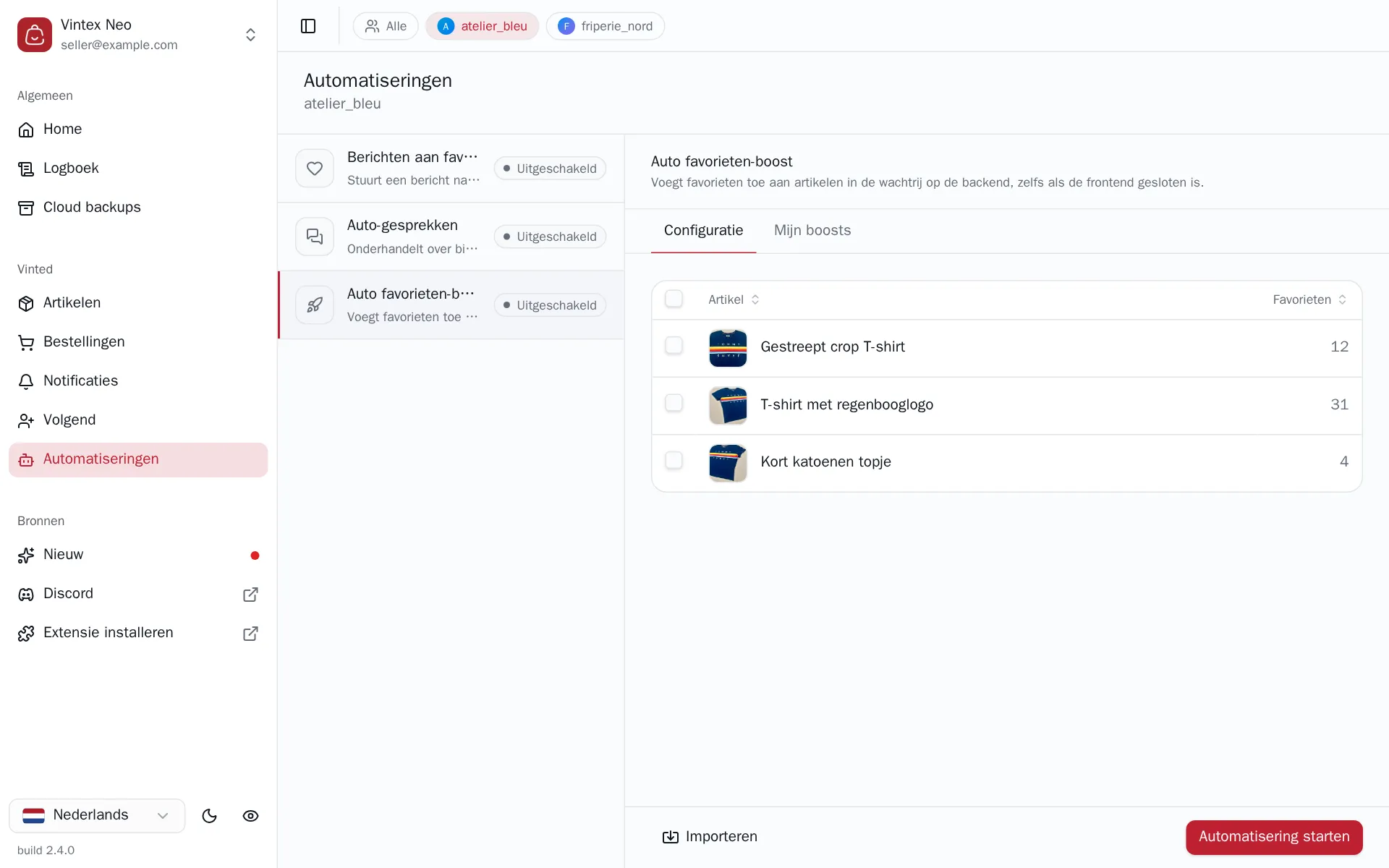Click the build 2.4.0 label
This screenshot has width=1389, height=868.
46,851
